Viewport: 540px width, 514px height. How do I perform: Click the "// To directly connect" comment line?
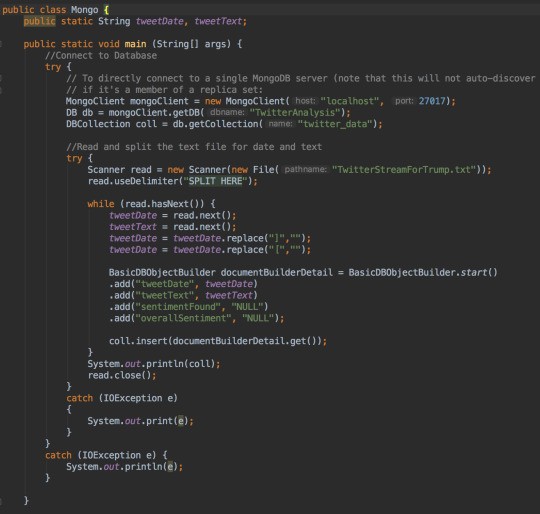[x=300, y=78]
